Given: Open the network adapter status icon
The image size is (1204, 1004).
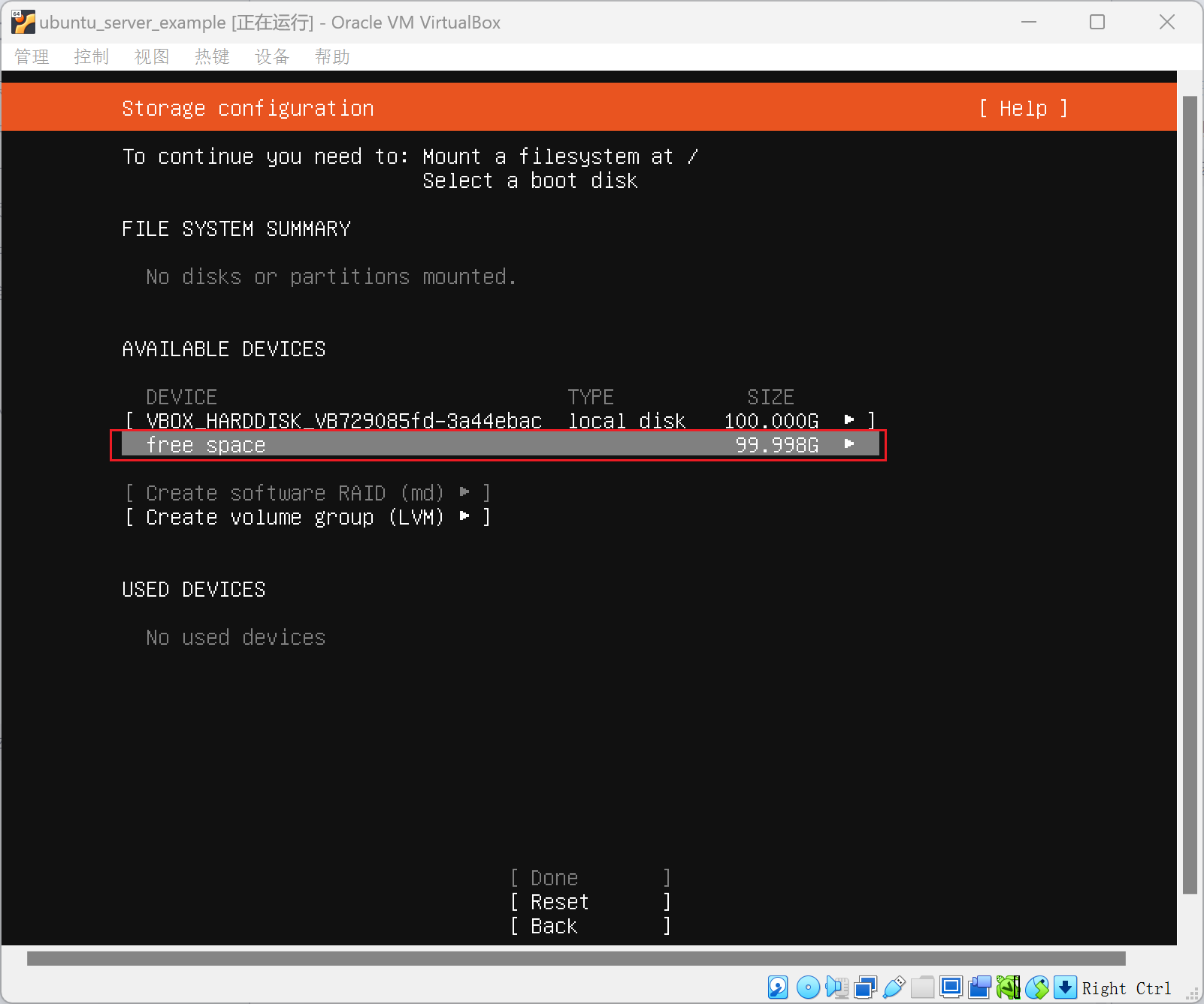Looking at the screenshot, I should [865, 987].
